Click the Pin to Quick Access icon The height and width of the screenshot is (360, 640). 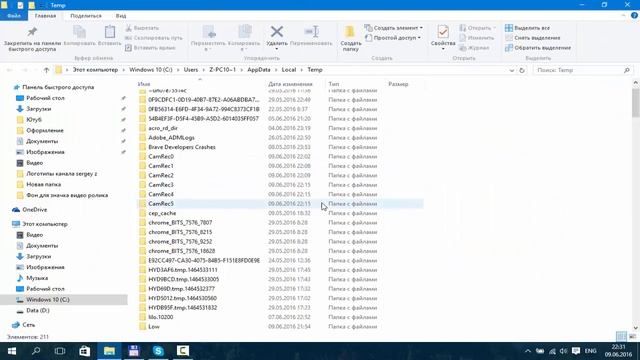pos(32,32)
